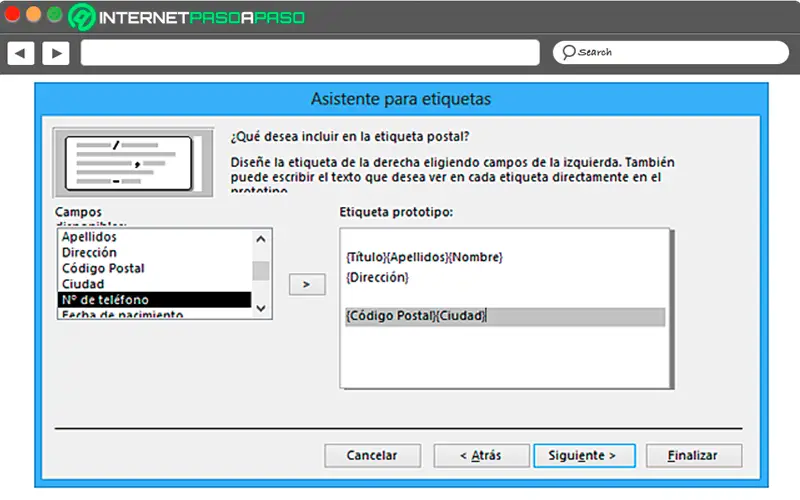Click the label preview thumbnail image

[133, 163]
